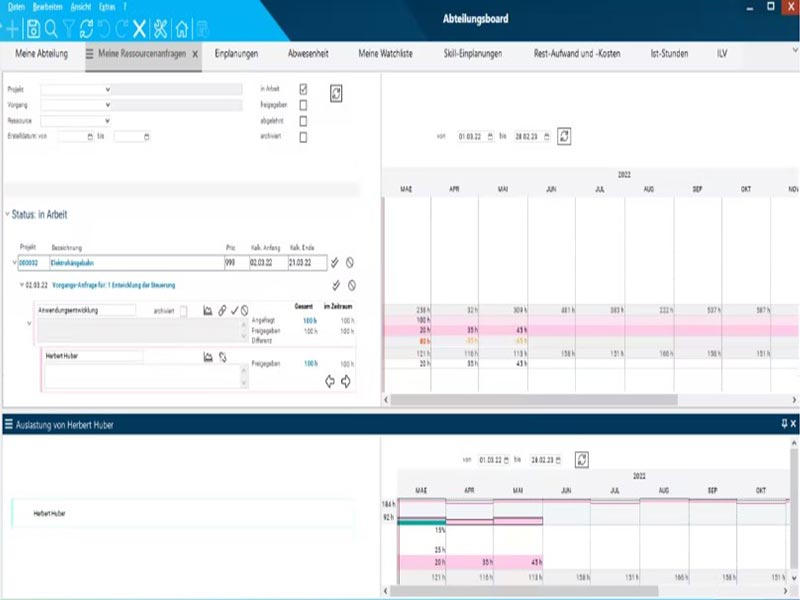Screen dimensions: 800x600
Task: Toggle archiviert checkbox beside Anwendungsentwicklung
Action: click(x=183, y=311)
